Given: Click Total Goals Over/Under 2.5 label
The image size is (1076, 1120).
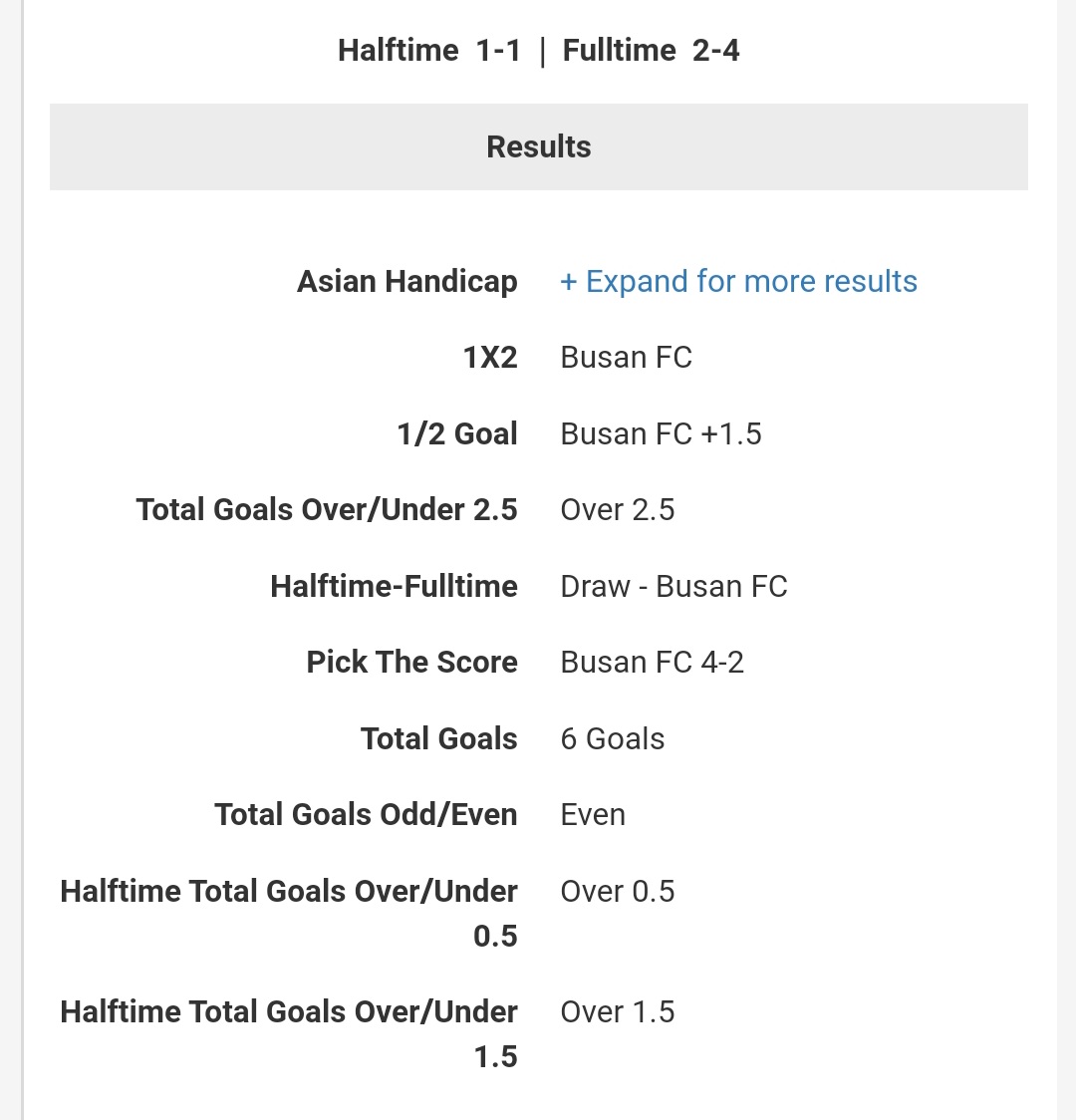Looking at the screenshot, I should tap(327, 510).
